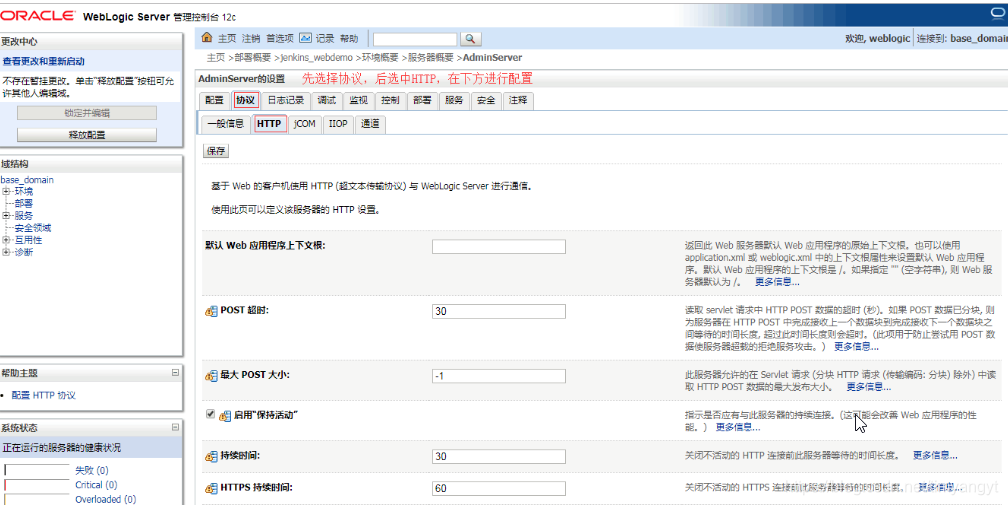Image resolution: width=1008 pixels, height=505 pixels.
Task: Click the Critical (0) health link
Action: tap(96, 485)
